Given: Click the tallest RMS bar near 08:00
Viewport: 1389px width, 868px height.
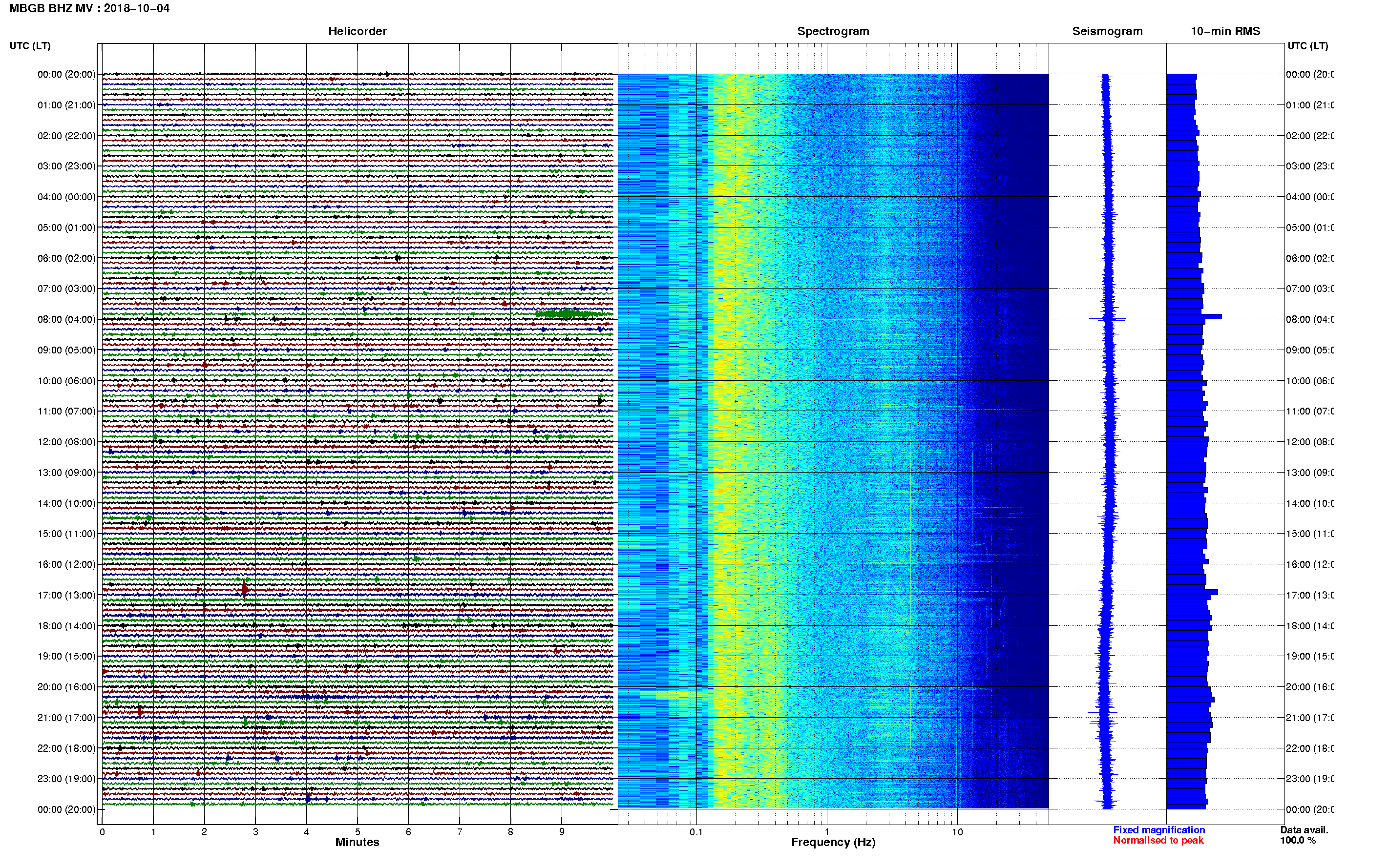Looking at the screenshot, I should pyautogui.click(x=1194, y=316).
